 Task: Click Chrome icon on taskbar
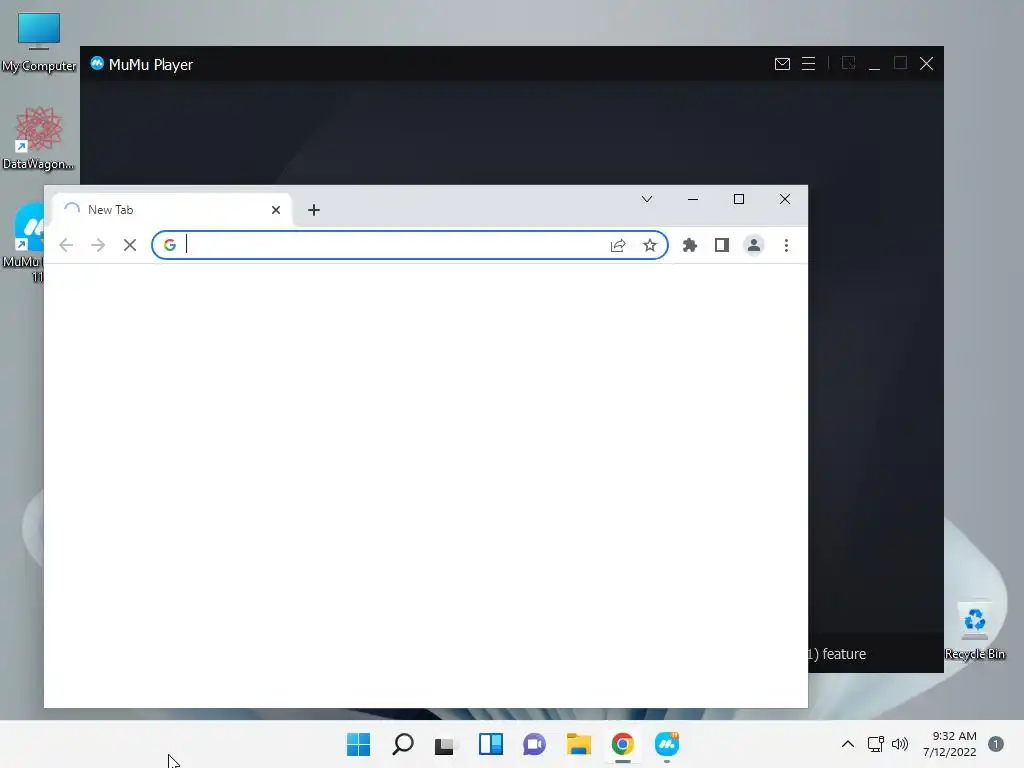point(622,744)
